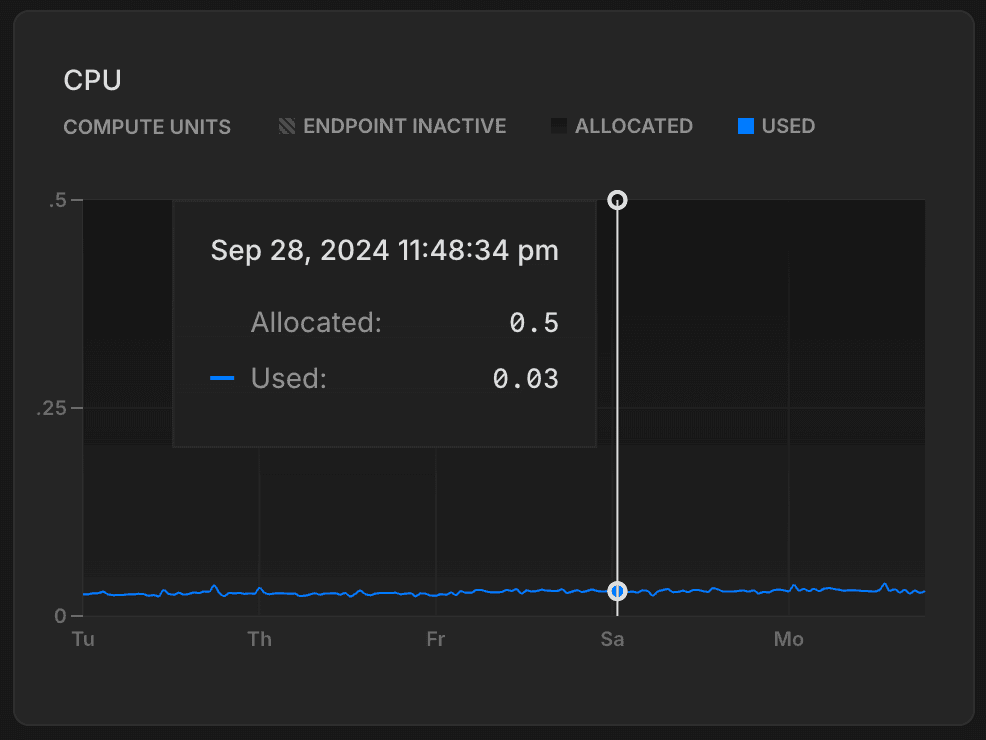Select the crosshair handle at the chart top
Viewport: 986px width, 740px height.
click(617, 200)
